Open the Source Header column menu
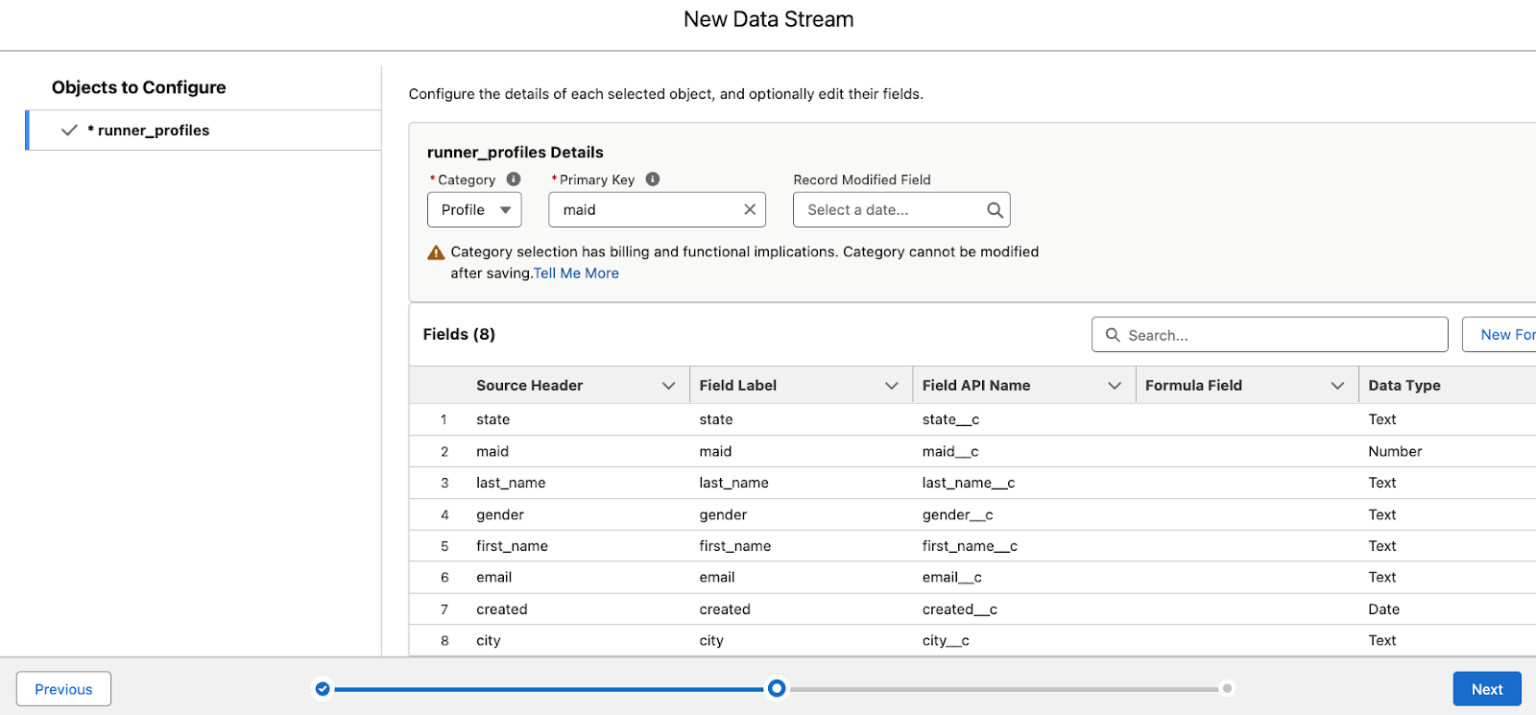The width and height of the screenshot is (1536, 715). [x=669, y=385]
